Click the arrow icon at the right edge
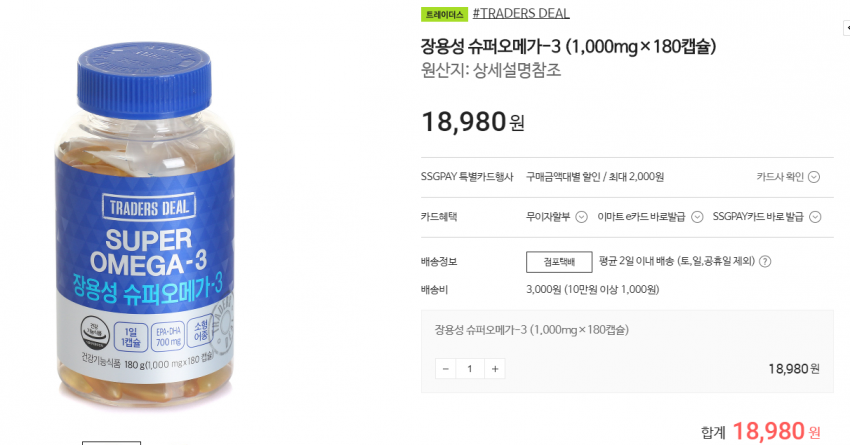The height and width of the screenshot is (445, 850). (x=847, y=28)
